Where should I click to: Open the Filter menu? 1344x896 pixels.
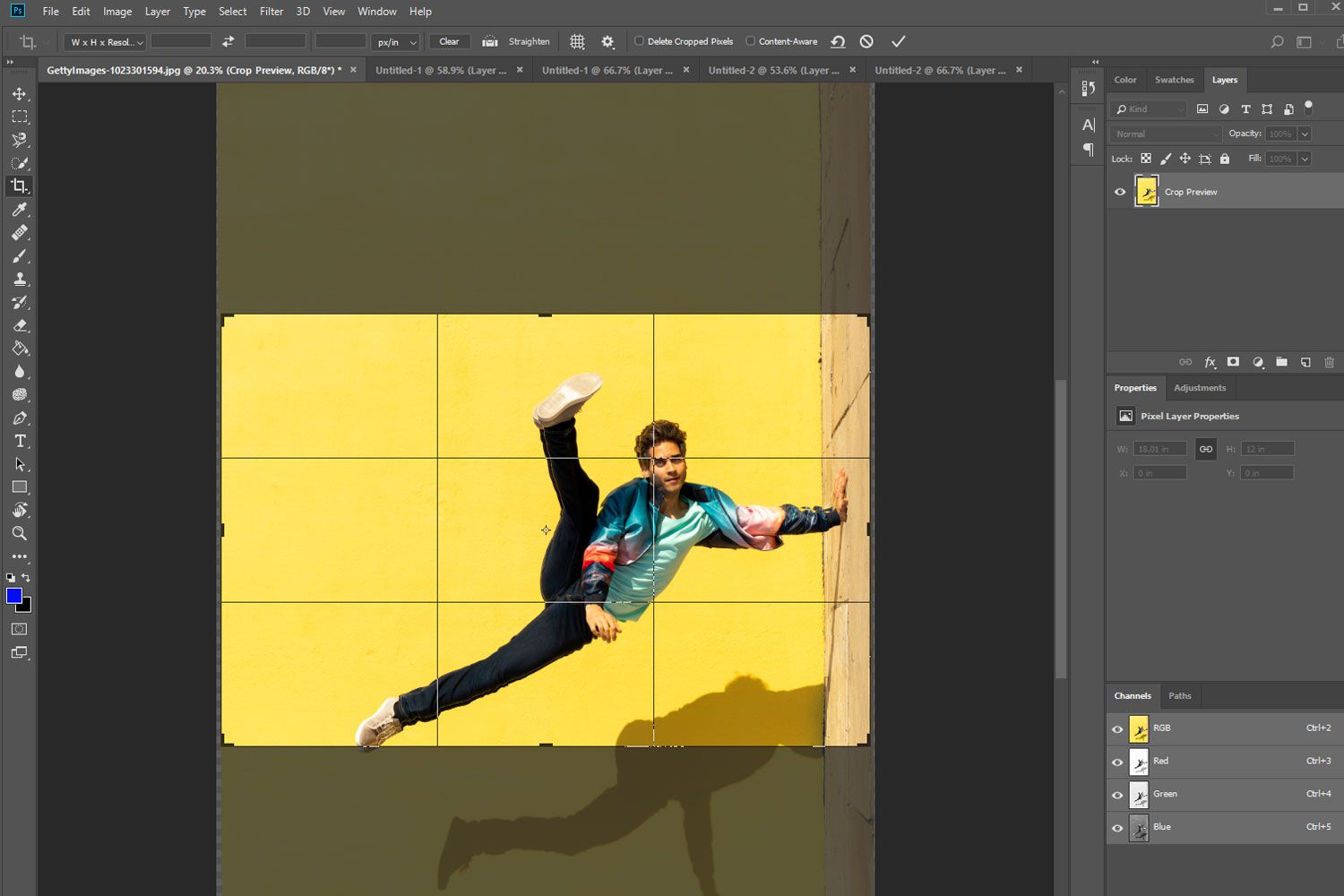coord(271,12)
